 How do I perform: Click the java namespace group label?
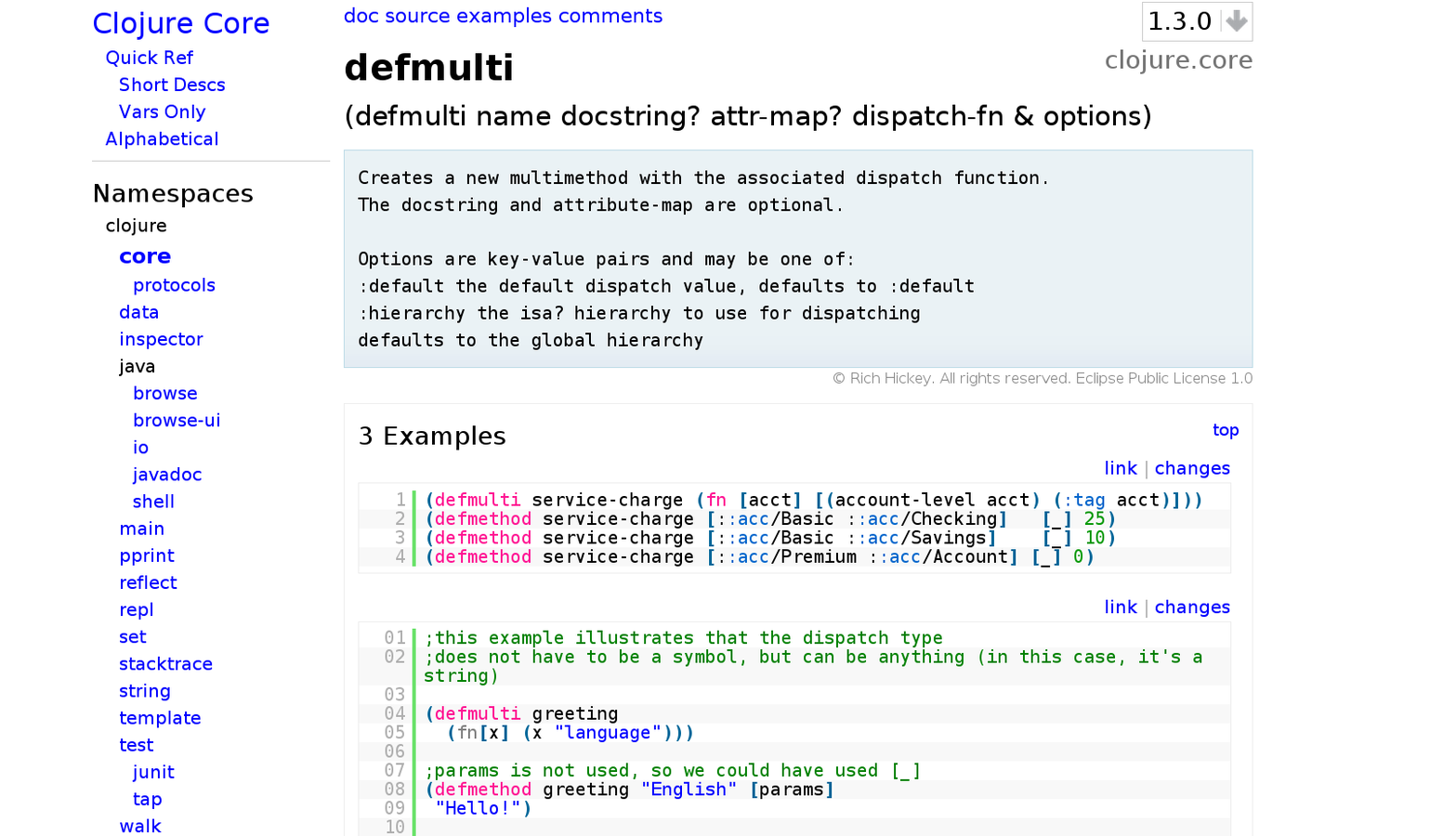tap(137, 366)
